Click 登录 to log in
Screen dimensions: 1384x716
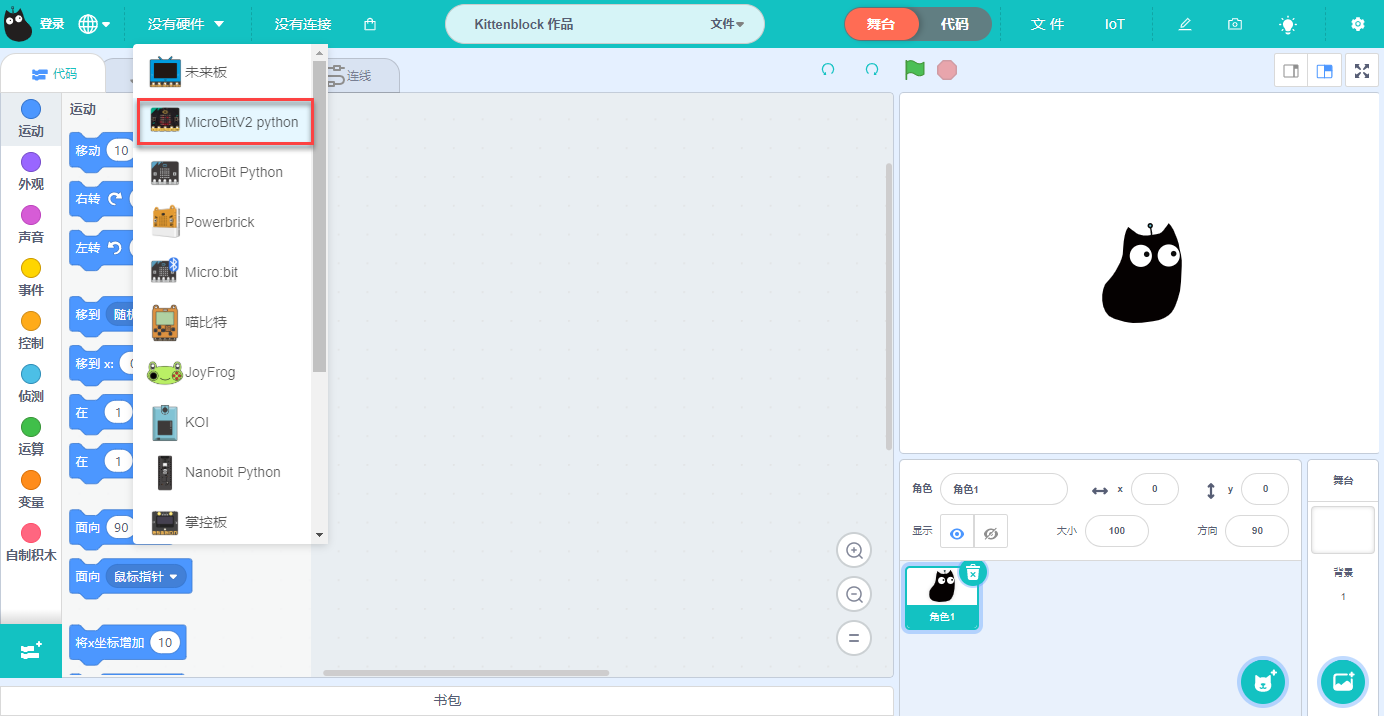(52, 24)
